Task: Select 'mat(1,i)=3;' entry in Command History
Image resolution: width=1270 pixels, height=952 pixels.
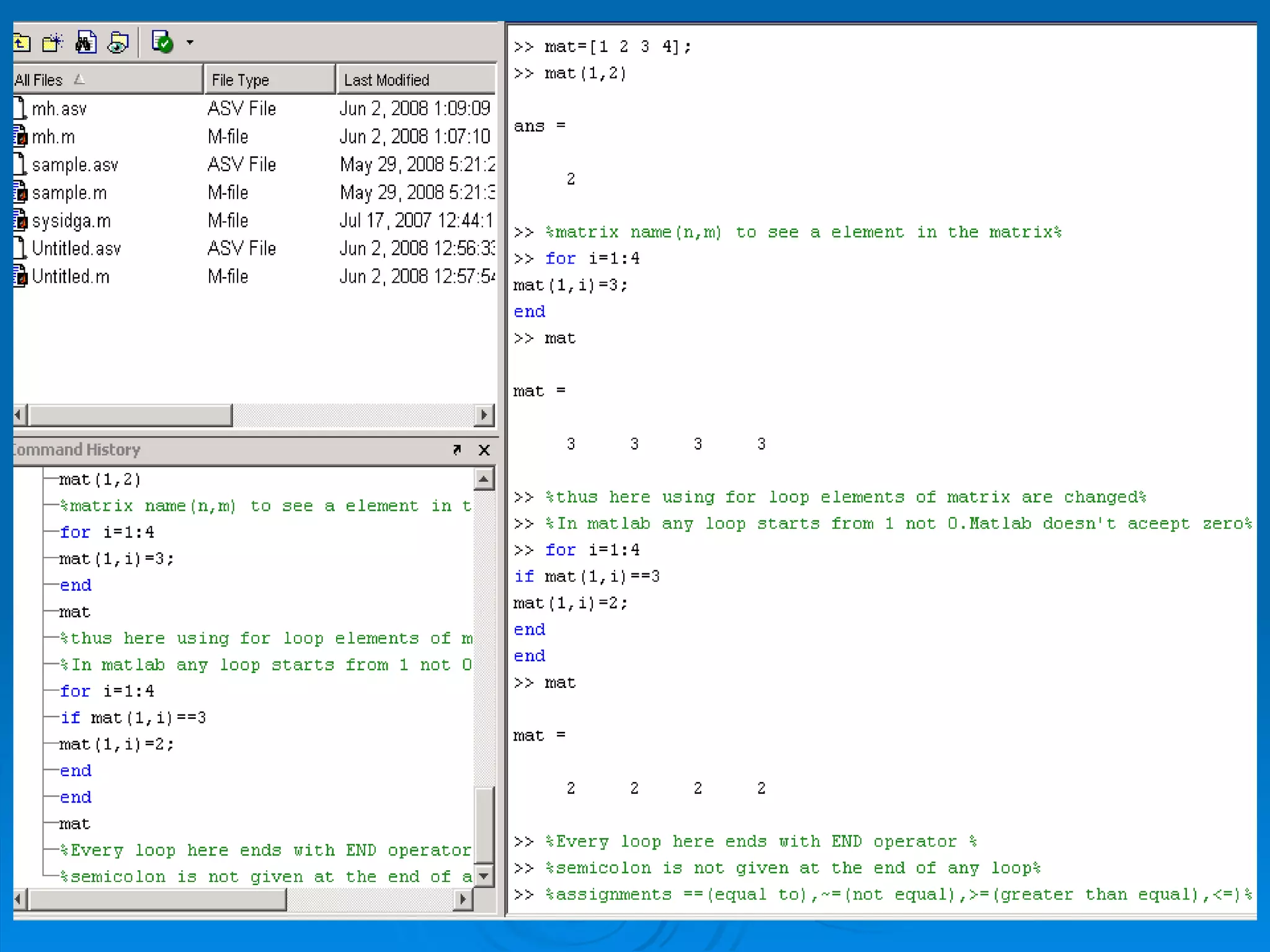Action: 116,559
